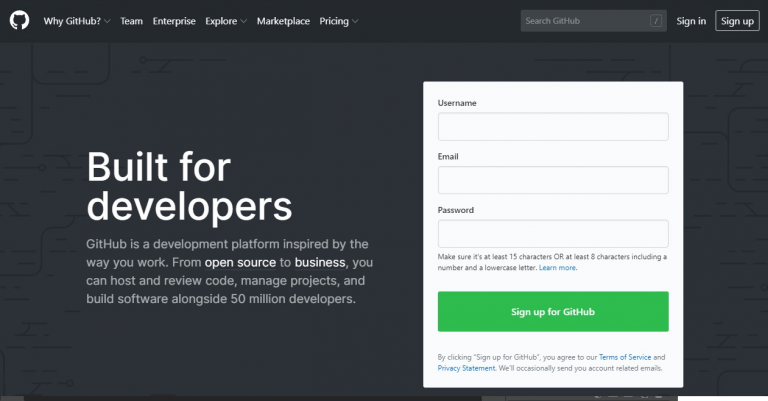Click the Sign up outlined button
This screenshot has width=768, height=401.
pyautogui.click(x=737, y=21)
